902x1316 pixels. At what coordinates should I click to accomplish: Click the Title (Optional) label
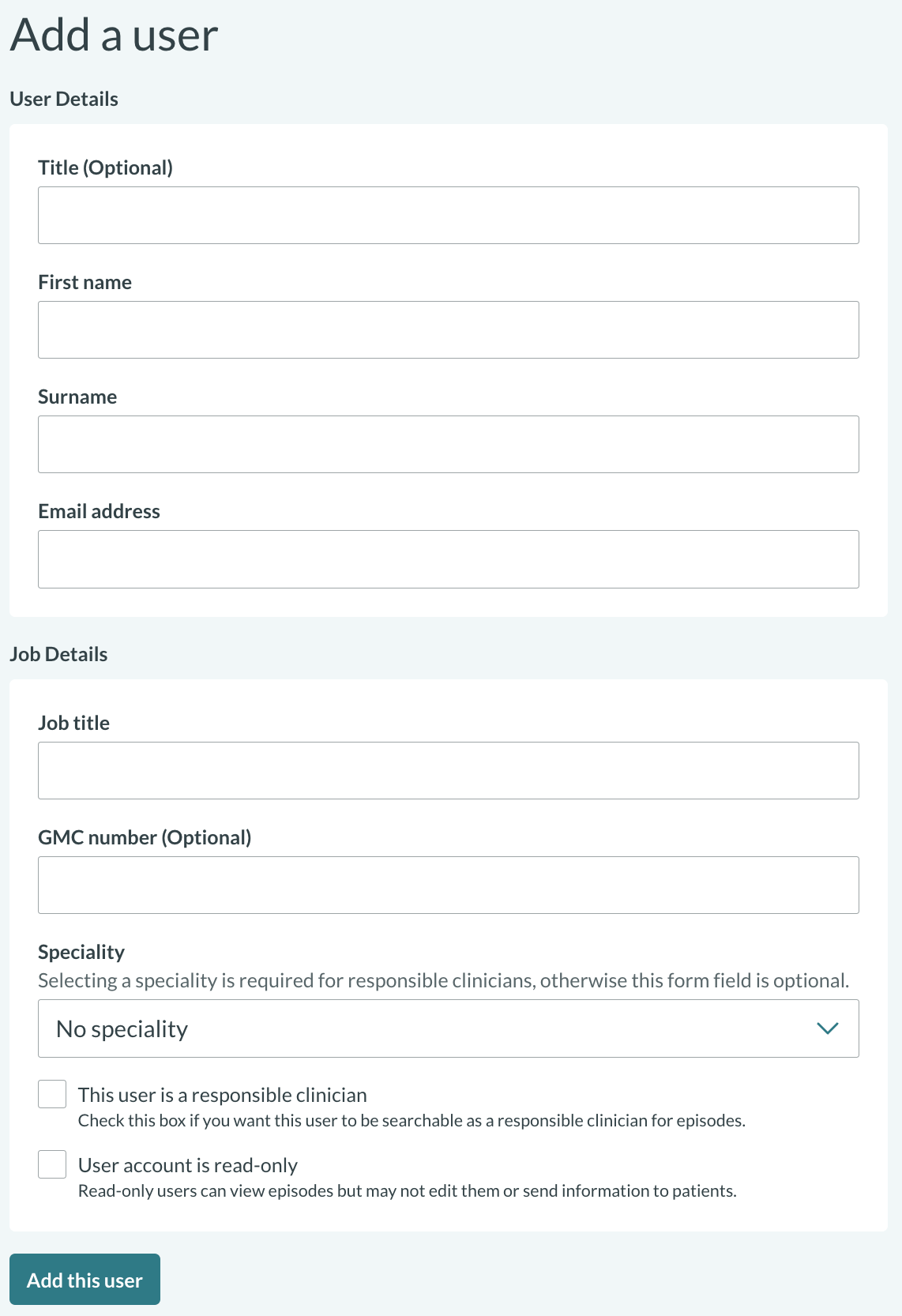tap(105, 167)
